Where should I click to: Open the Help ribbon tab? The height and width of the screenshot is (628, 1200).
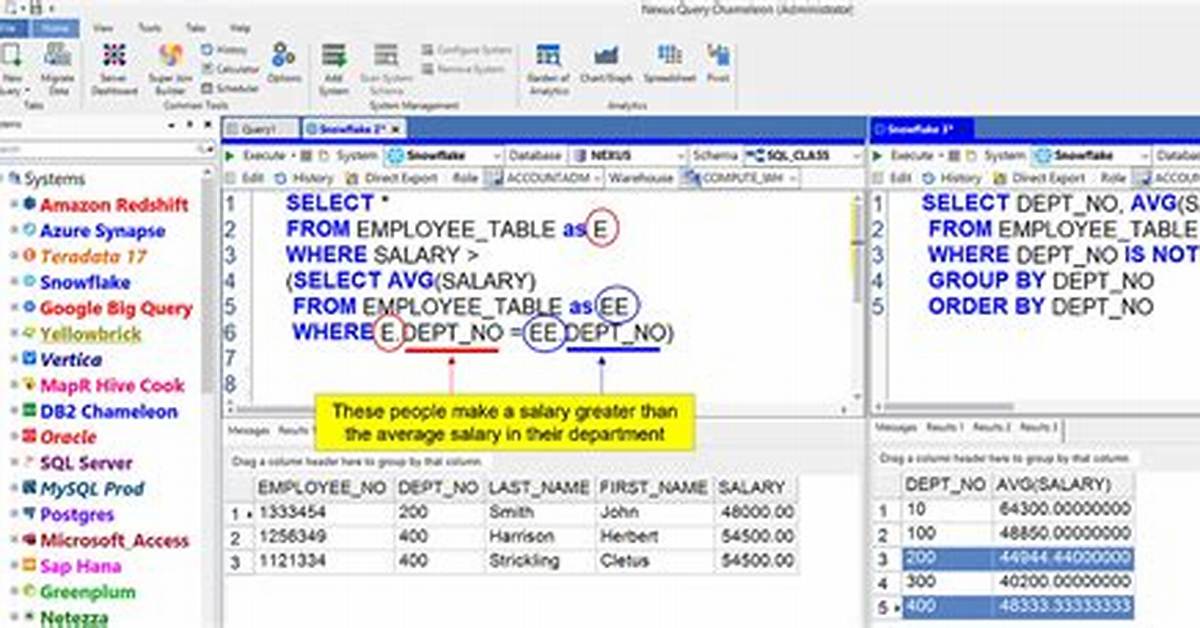pyautogui.click(x=240, y=28)
